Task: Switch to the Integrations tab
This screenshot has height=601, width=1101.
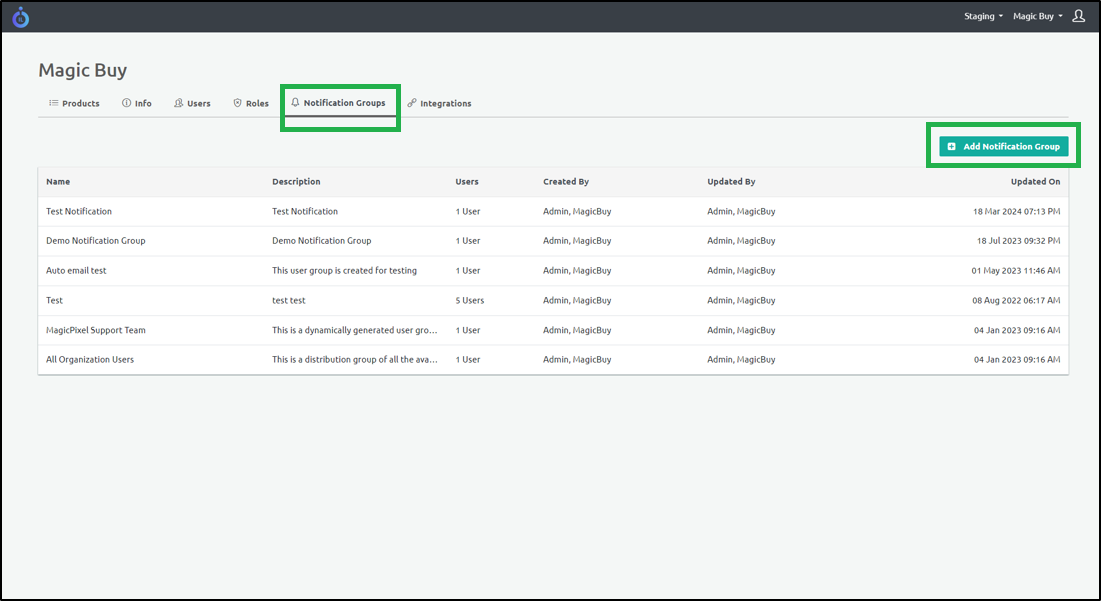Action: point(445,103)
